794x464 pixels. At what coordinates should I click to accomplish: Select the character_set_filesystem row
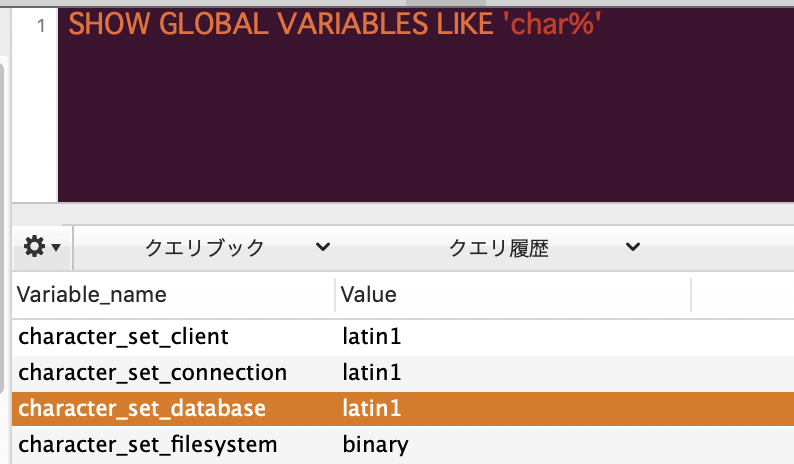click(403, 445)
